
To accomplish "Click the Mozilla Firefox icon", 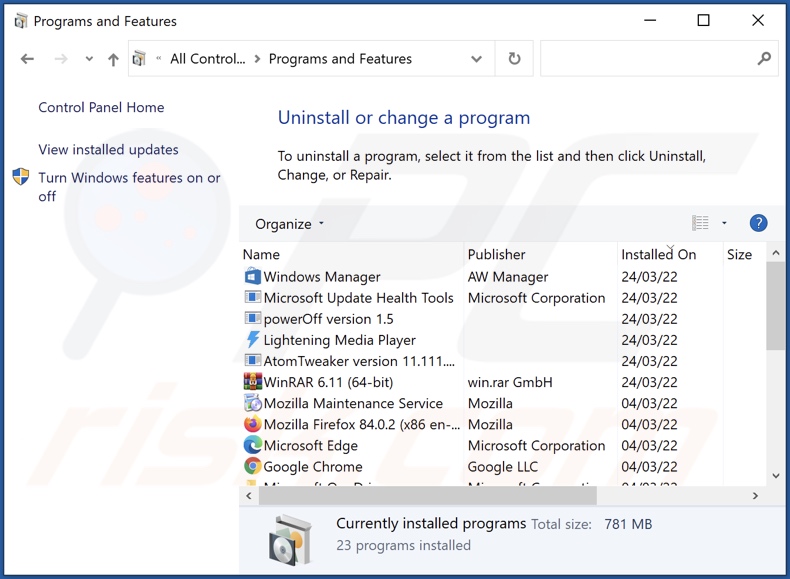I will click(x=252, y=424).
